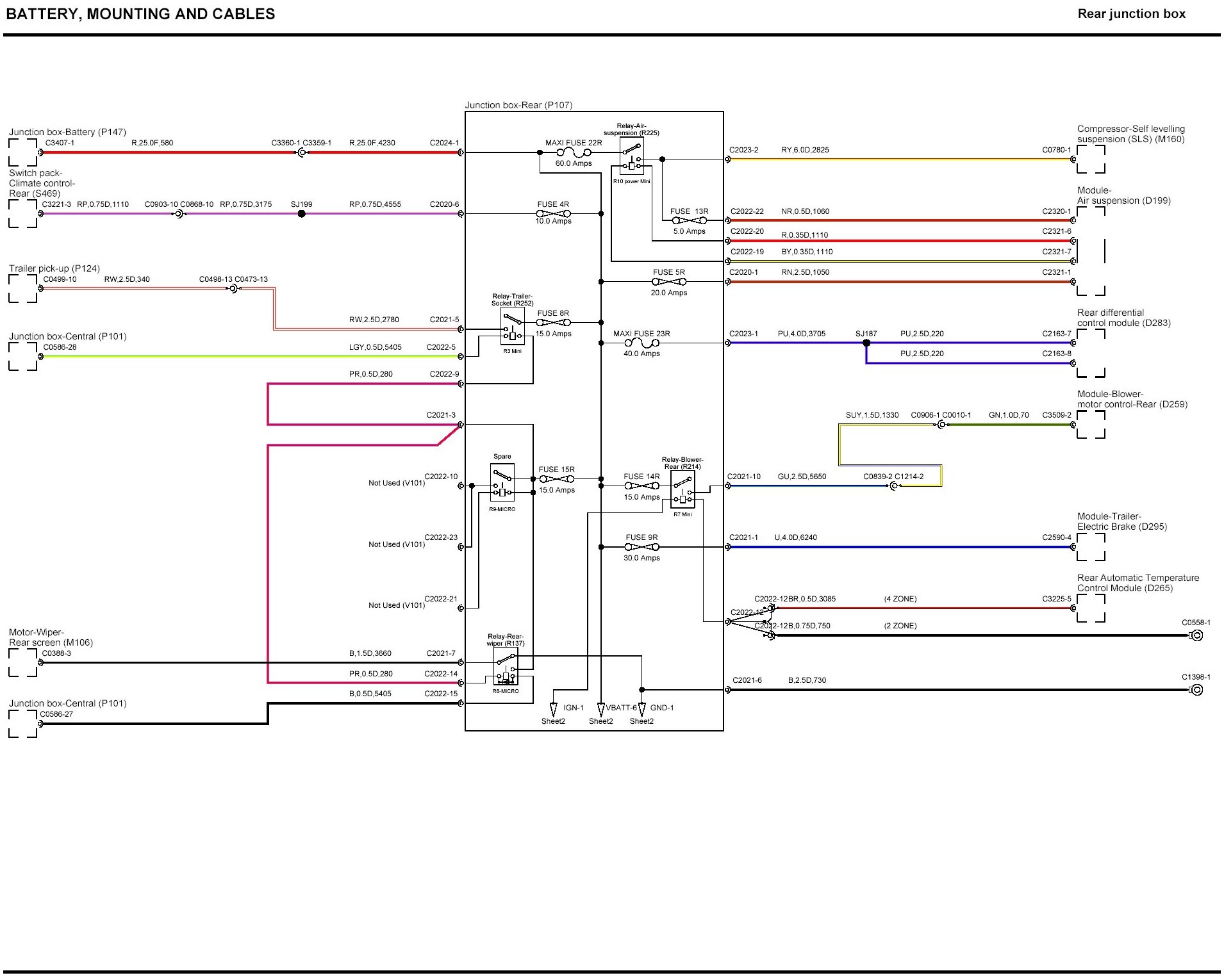Select the C1398-1 ground eyelet terminal
Image resolution: width=1224 pixels, height=980 pixels.
[1196, 690]
